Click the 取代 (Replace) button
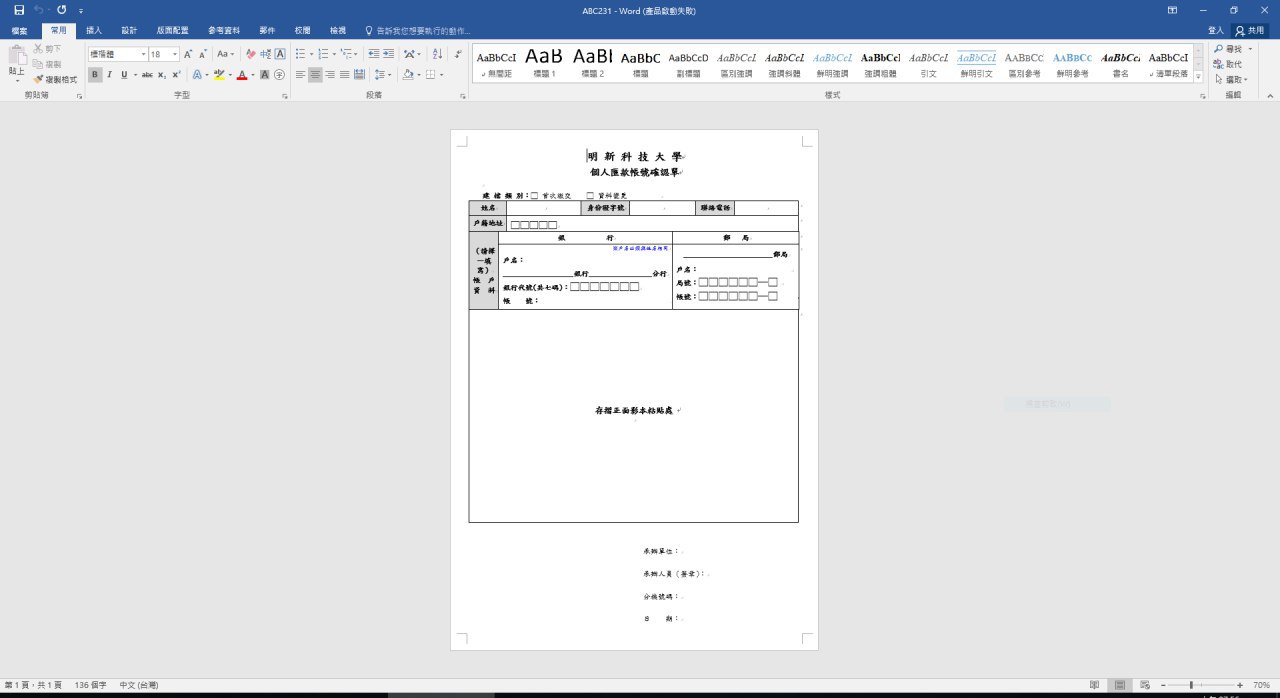 (x=1228, y=64)
